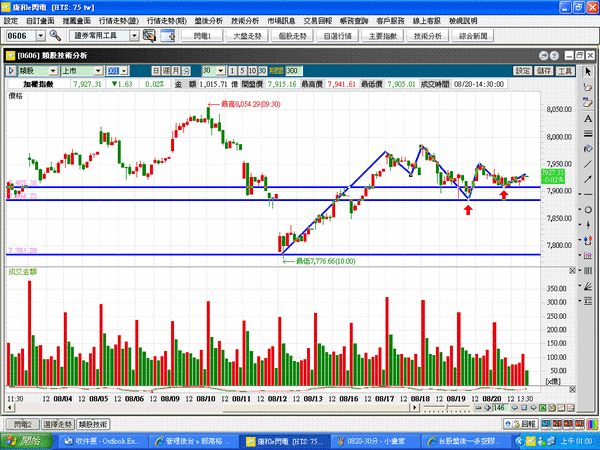The image size is (600, 450).
Task: Open the 設定 menu
Action: [x=11, y=21]
